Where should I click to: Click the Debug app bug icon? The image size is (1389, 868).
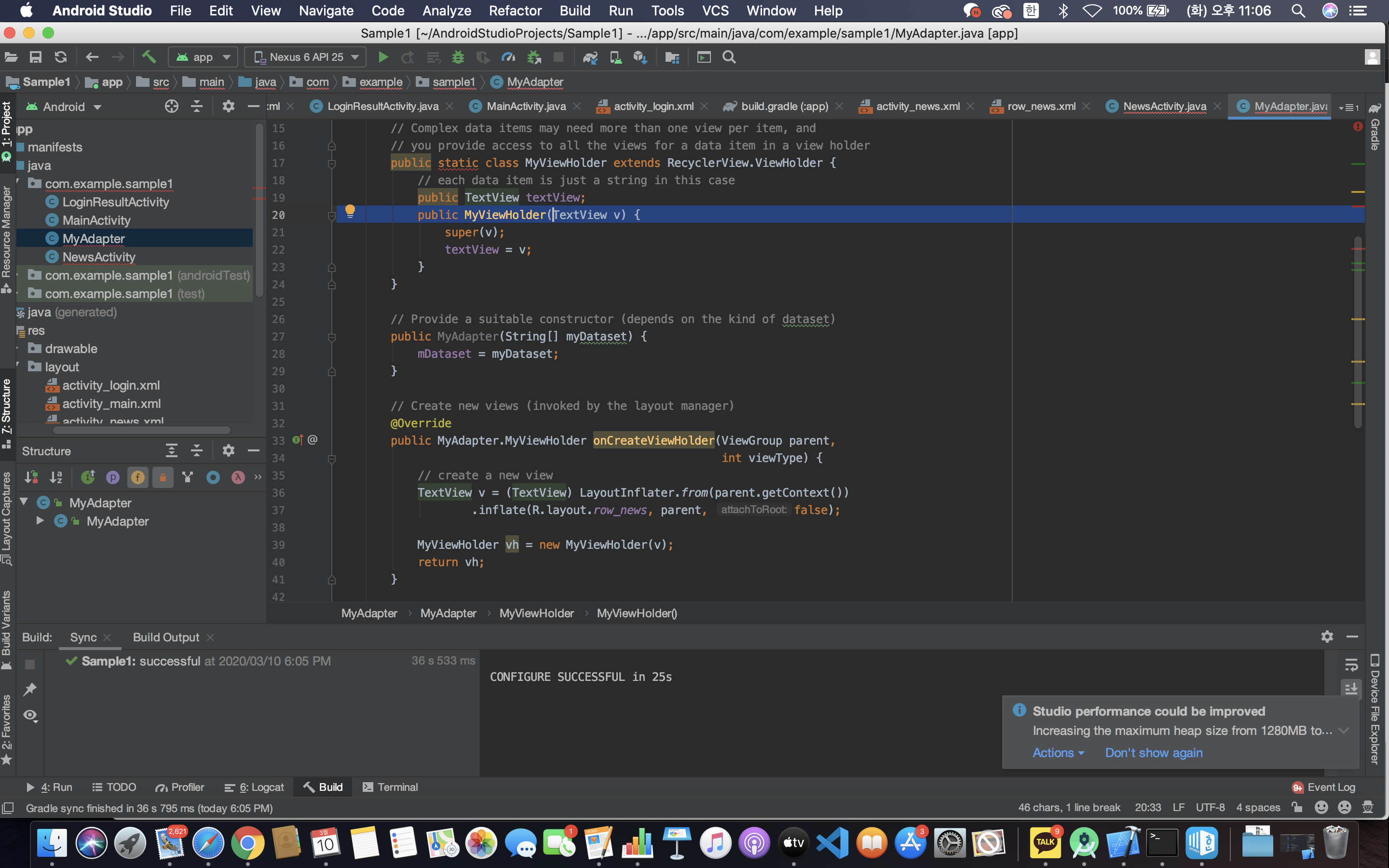click(457, 57)
